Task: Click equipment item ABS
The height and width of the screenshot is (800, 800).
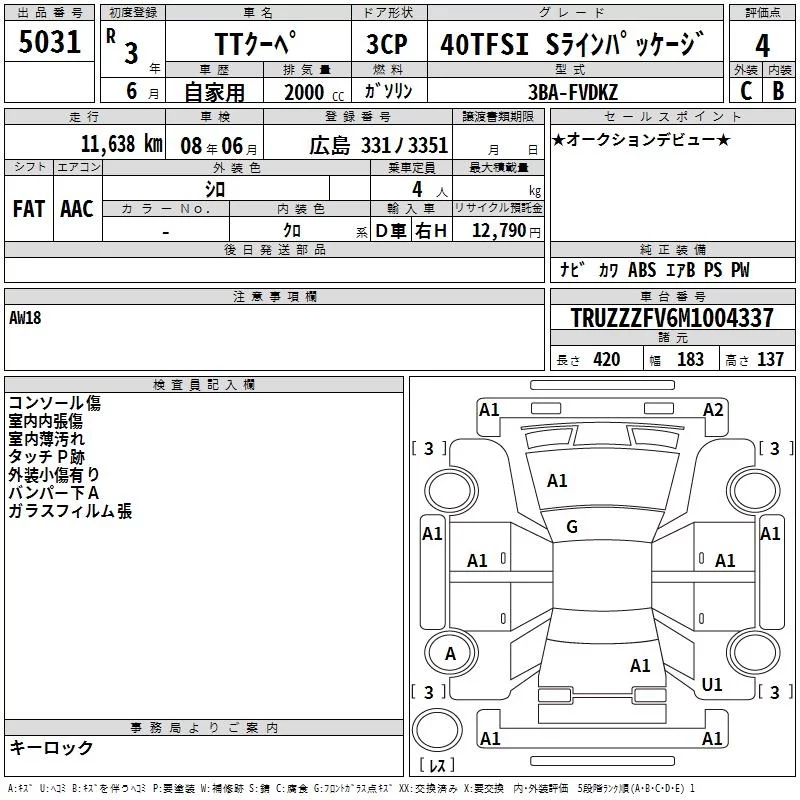Action: (x=642, y=270)
